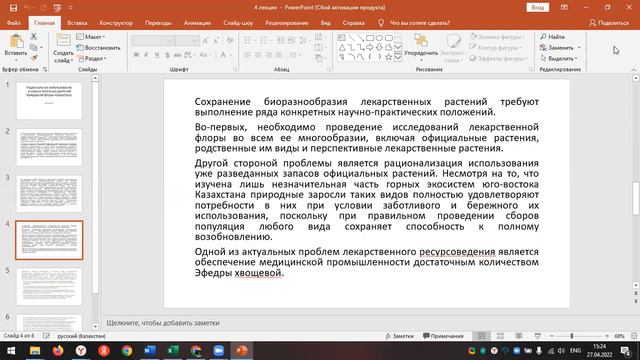Screen dimensions: 640x360
Task: Fit slide to current window icon
Action: point(634,336)
